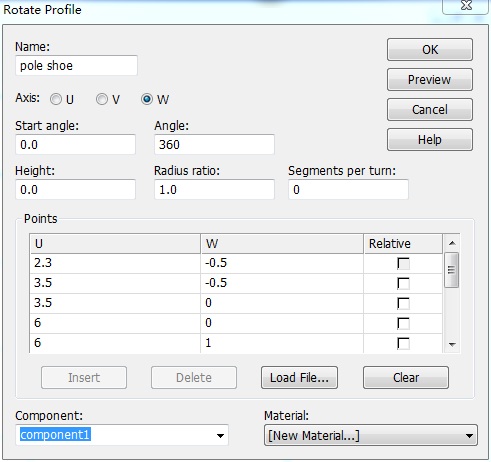The height and width of the screenshot is (462, 491).
Task: Click into the Name field
Action: coord(76,65)
